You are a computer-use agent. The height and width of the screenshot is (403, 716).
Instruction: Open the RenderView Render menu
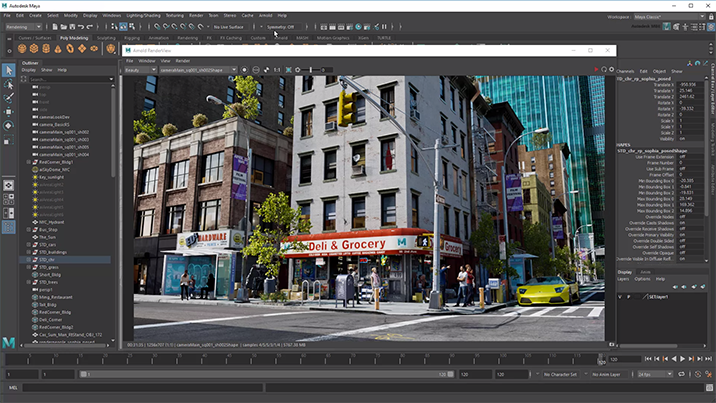click(183, 61)
